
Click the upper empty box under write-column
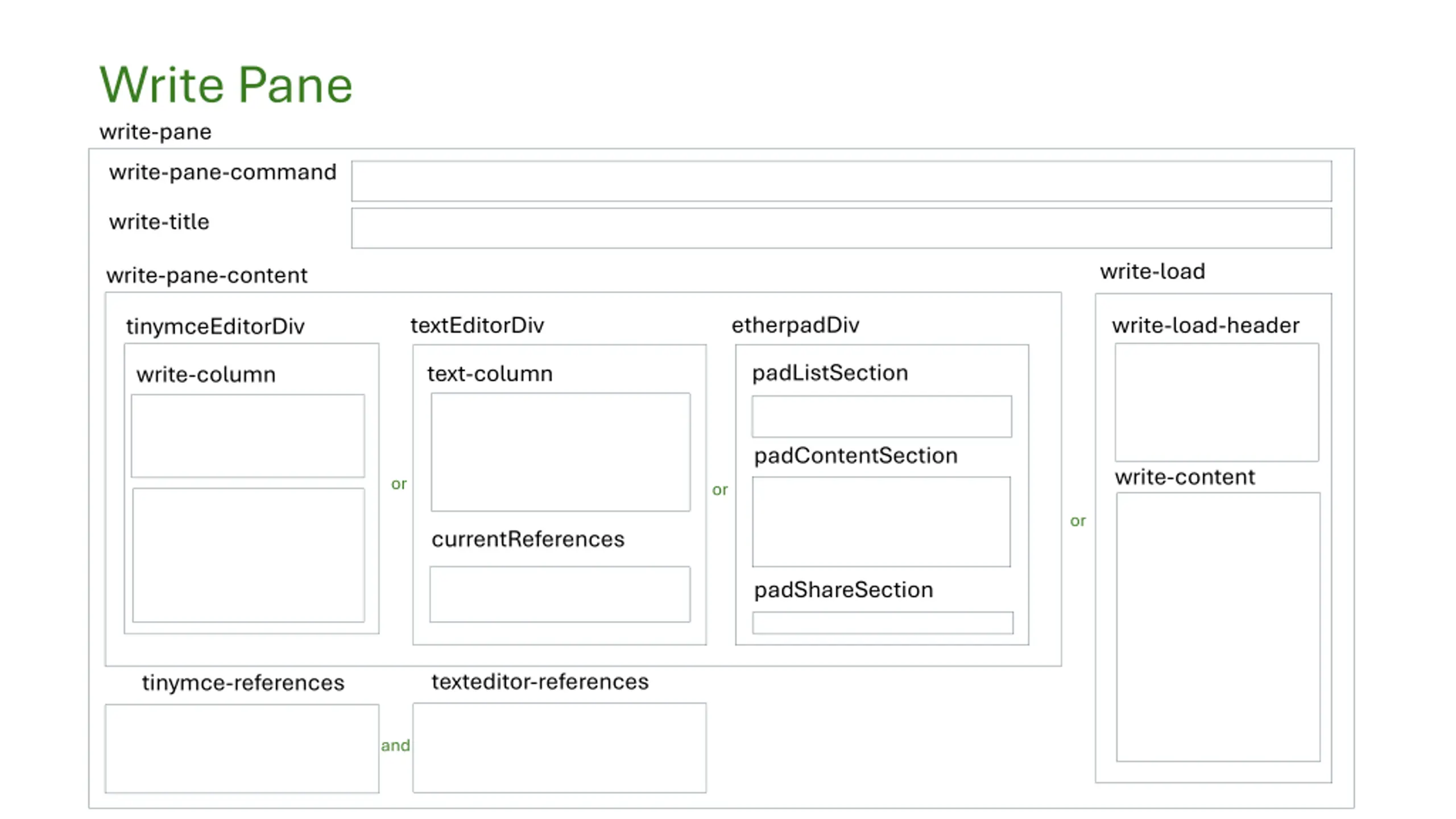[x=248, y=436]
